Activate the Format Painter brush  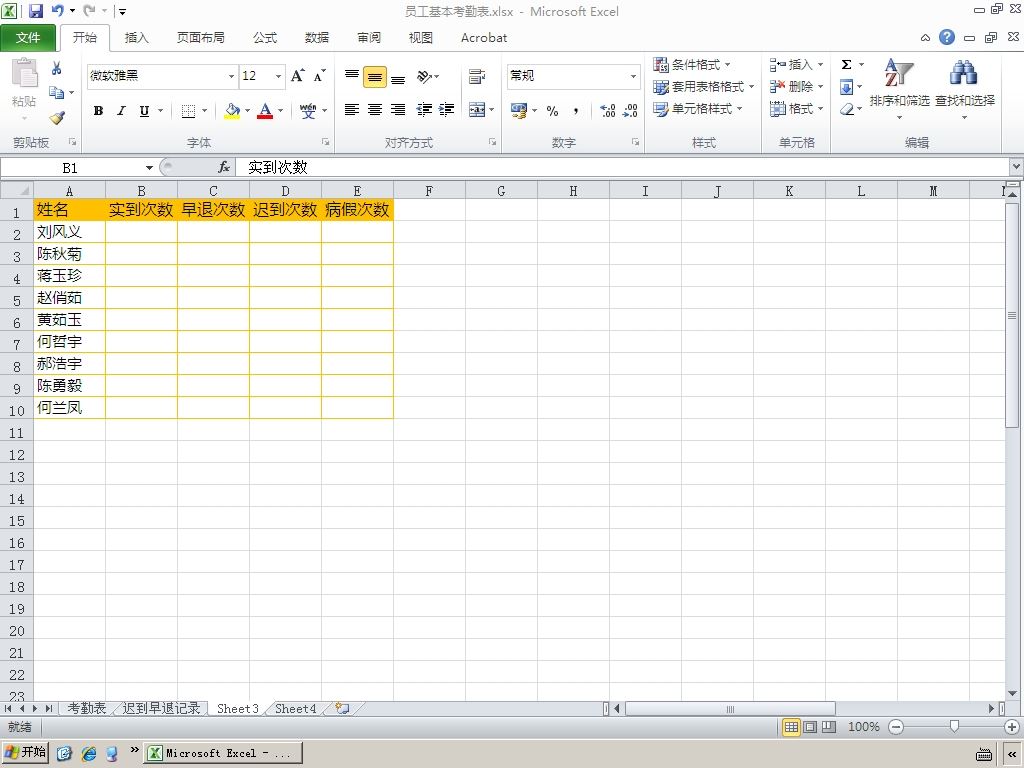(x=57, y=118)
